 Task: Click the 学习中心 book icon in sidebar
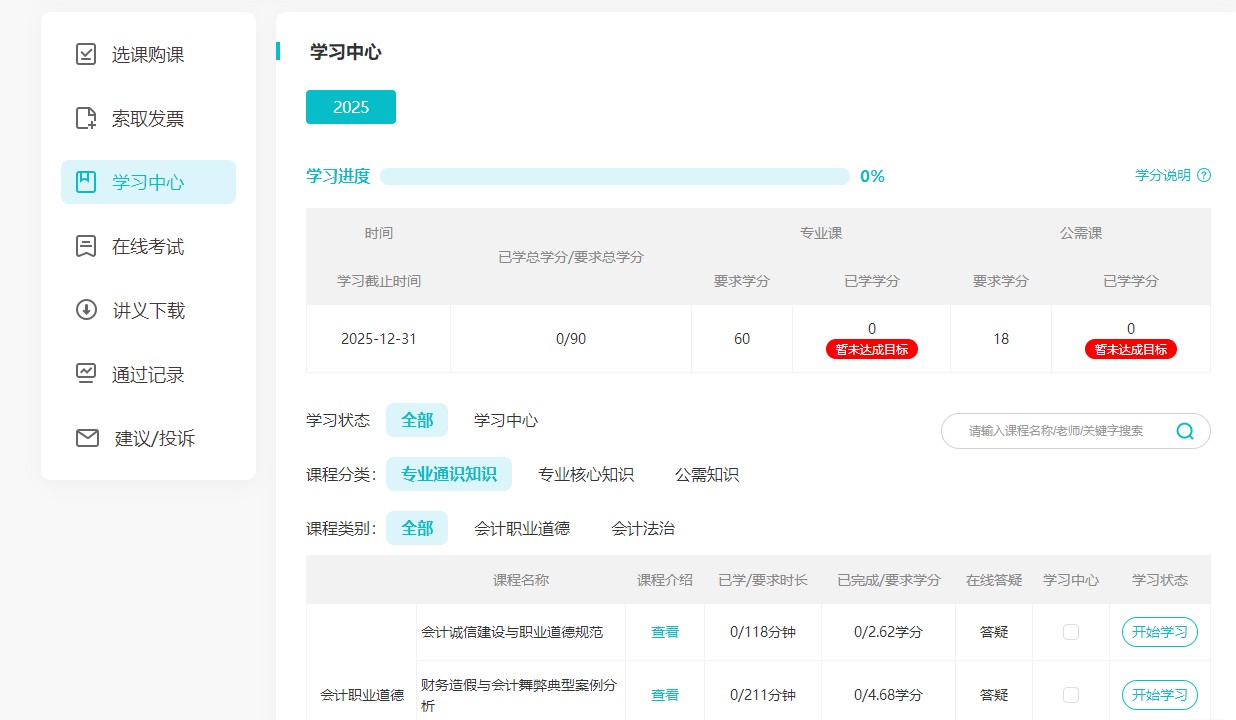pos(87,182)
